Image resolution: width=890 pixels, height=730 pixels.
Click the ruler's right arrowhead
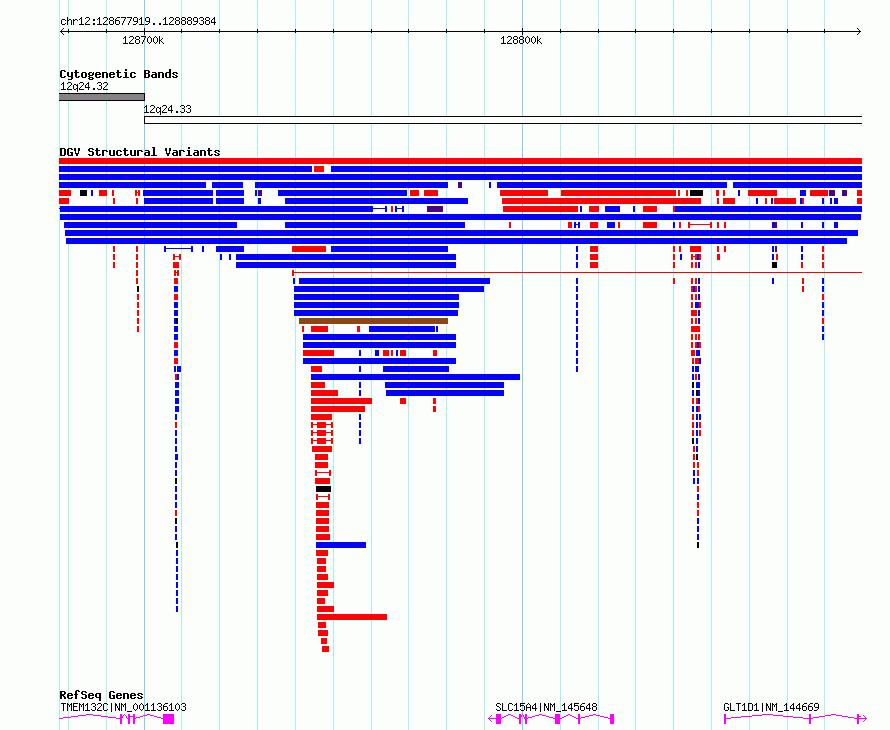859,31
